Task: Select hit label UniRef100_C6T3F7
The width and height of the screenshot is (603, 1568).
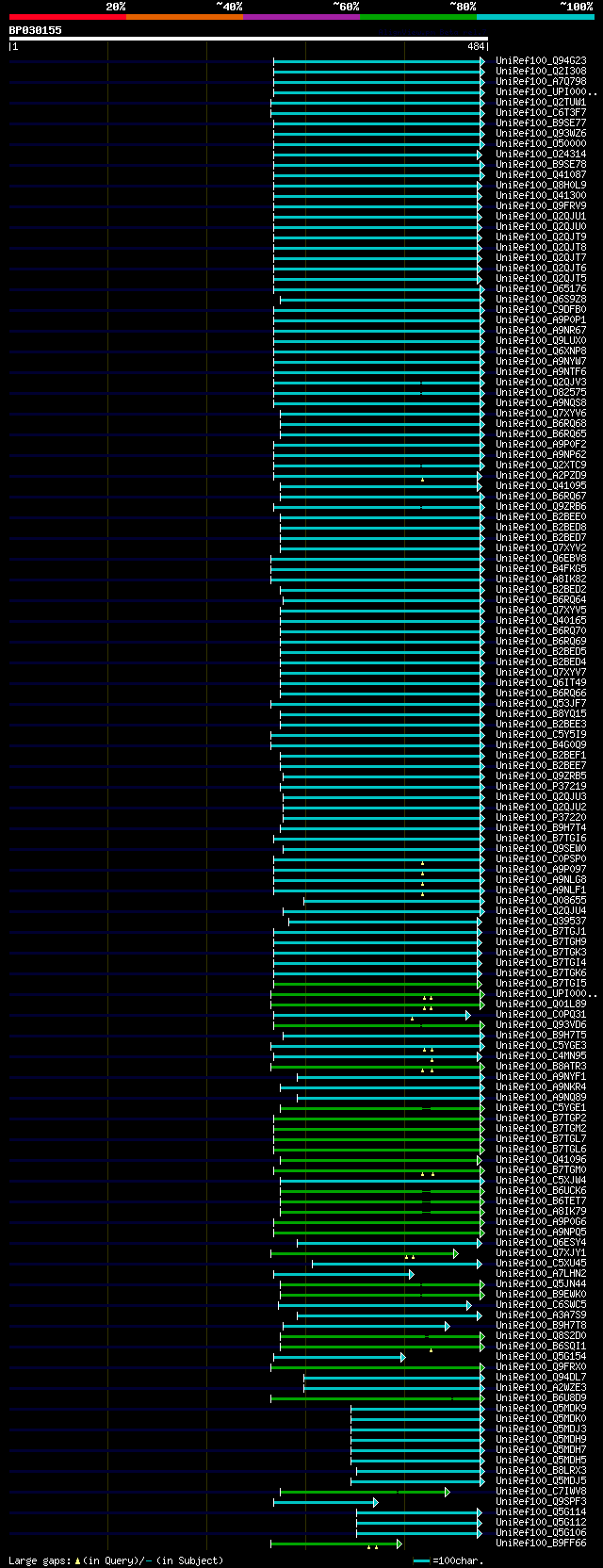Action: [x=541, y=112]
